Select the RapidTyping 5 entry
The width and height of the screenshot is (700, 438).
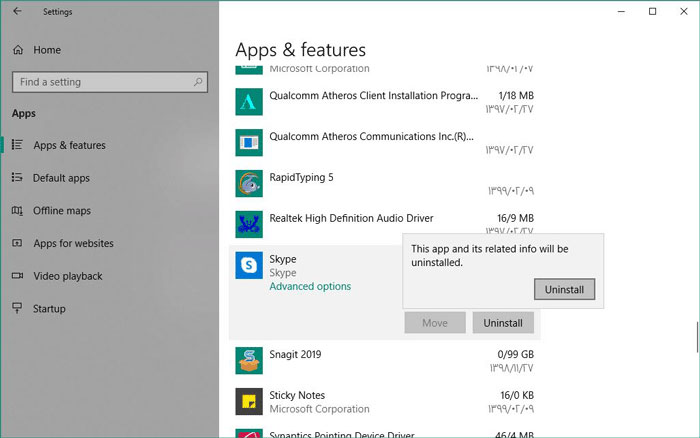coord(384,184)
